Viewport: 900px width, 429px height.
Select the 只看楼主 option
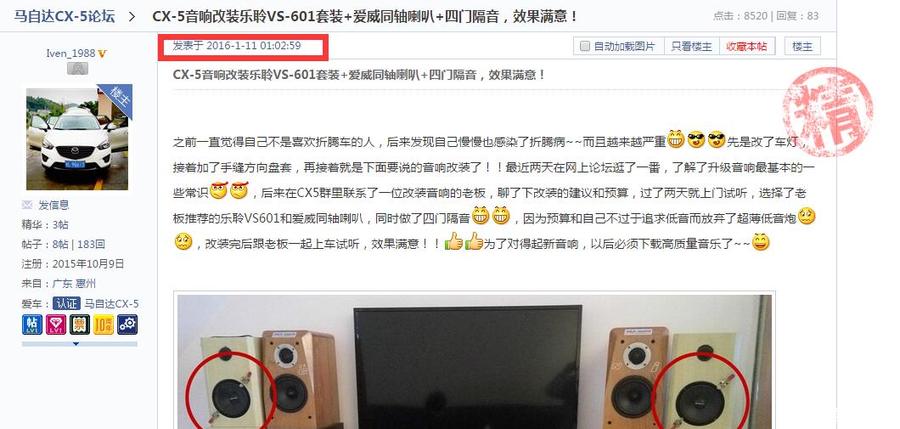tap(691, 47)
